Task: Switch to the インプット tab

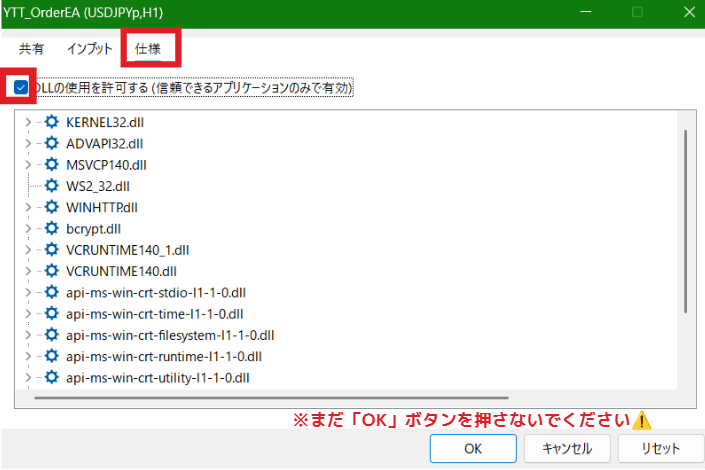Action: tap(89, 49)
